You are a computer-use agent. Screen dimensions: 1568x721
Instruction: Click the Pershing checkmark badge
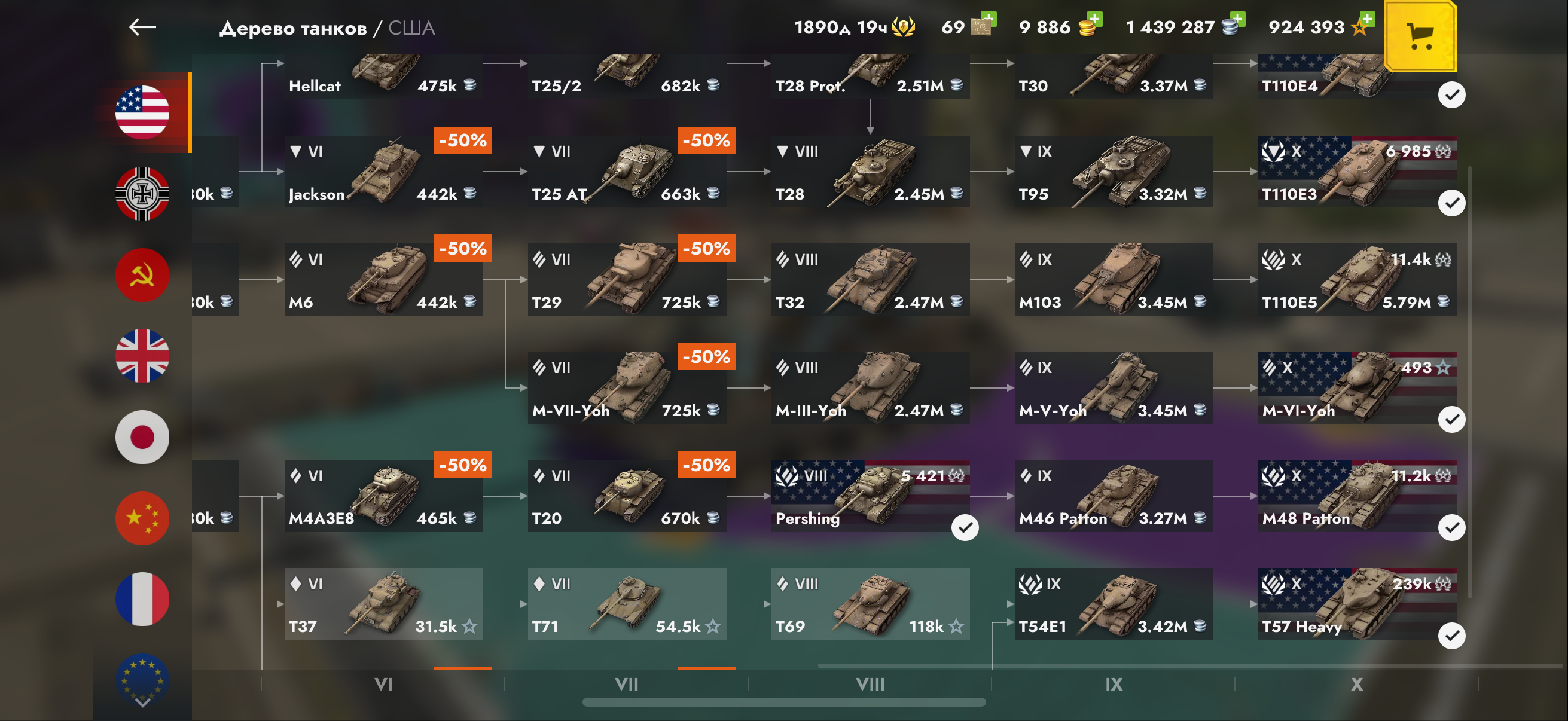(x=965, y=527)
